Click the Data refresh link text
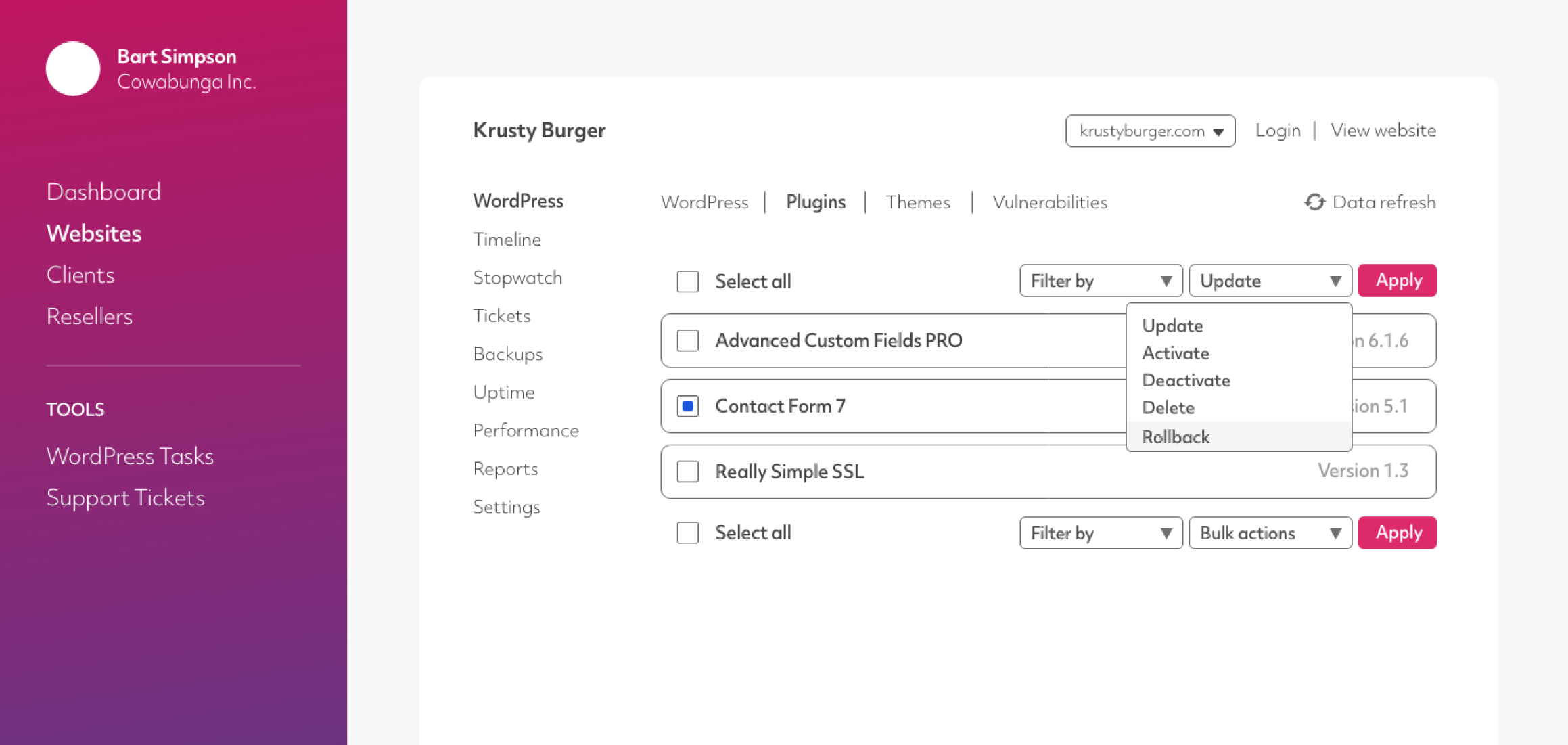1568x745 pixels. (1384, 202)
